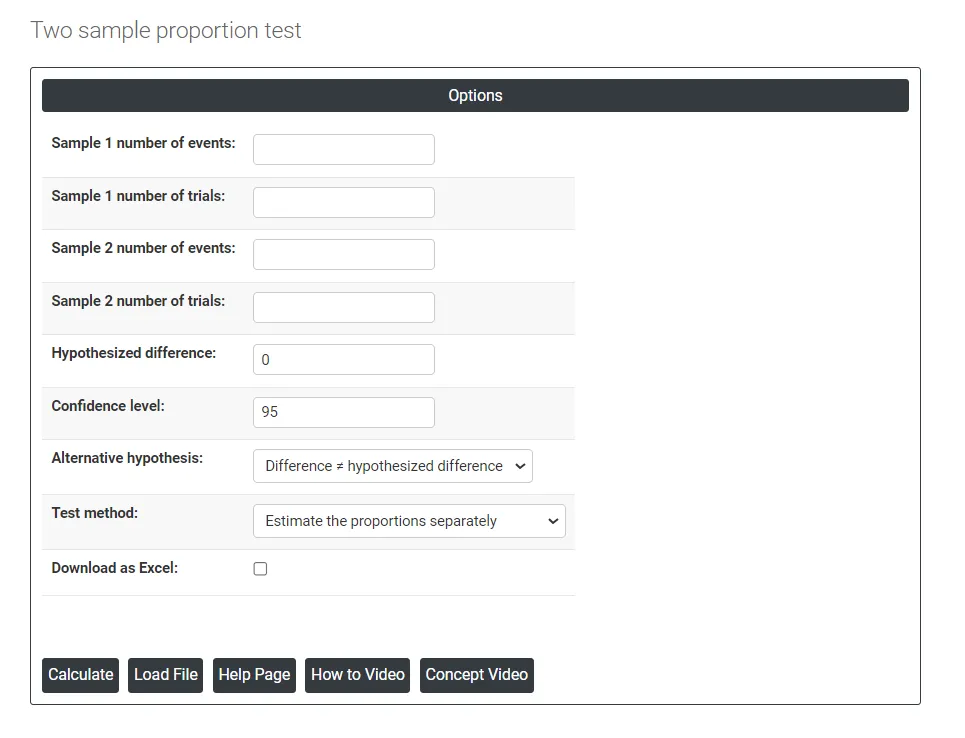Click the 'Hypothesized difference:' label

click(x=134, y=353)
